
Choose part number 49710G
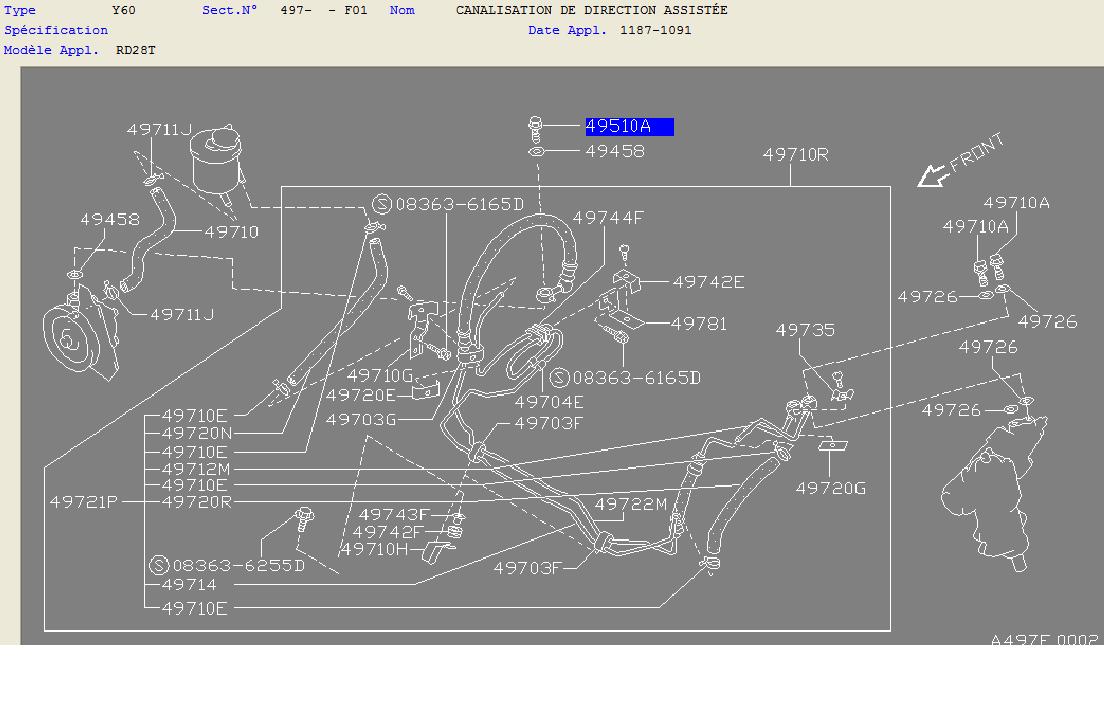point(380,375)
